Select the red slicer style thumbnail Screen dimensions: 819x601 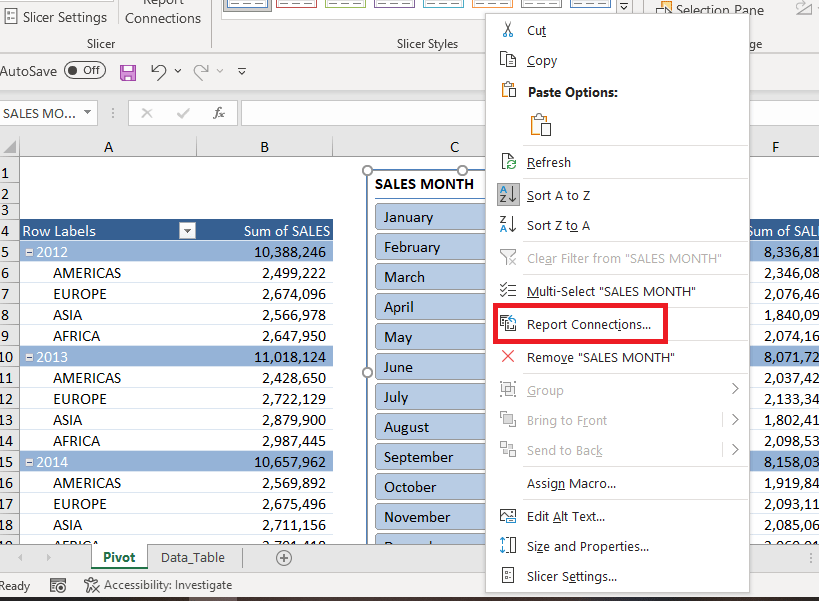coord(297,3)
